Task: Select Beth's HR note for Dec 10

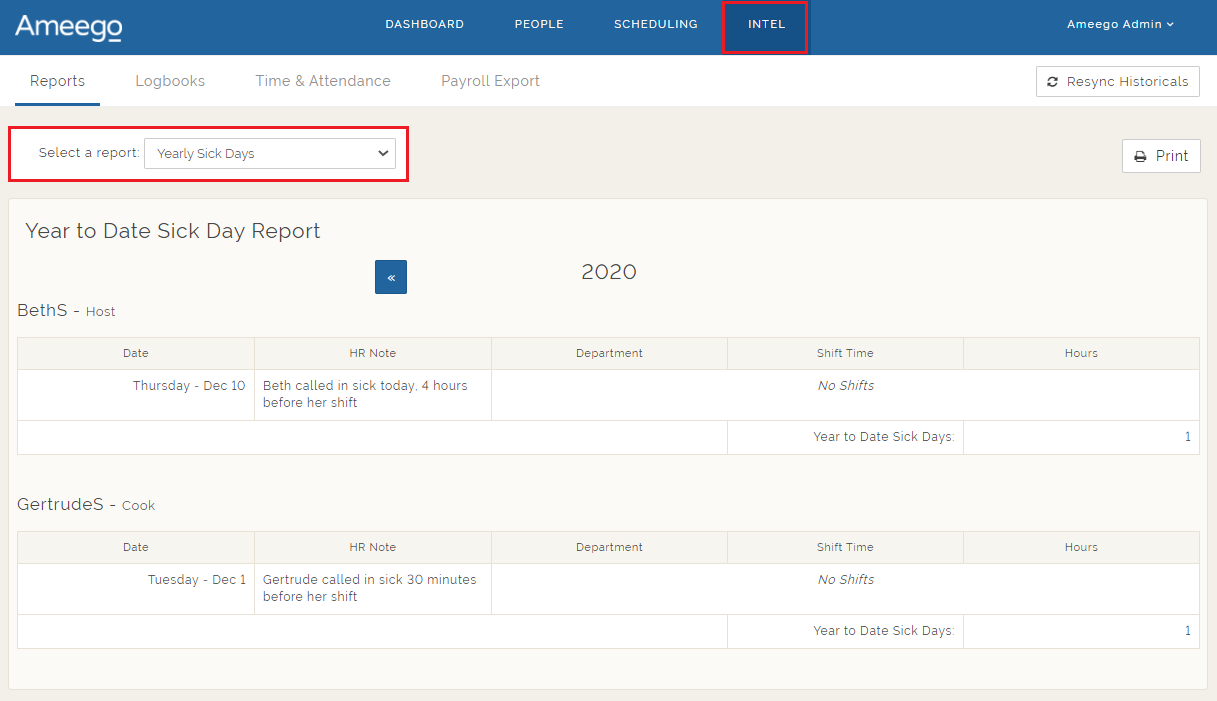Action: [x=365, y=394]
